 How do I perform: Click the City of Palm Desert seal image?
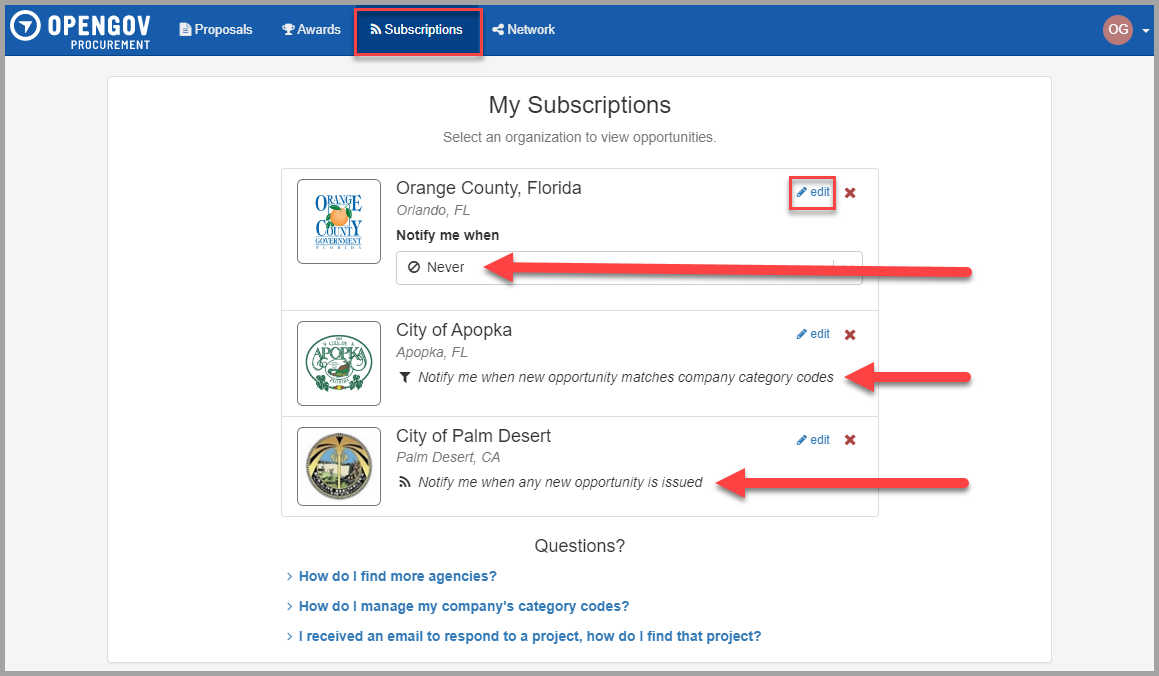pos(338,466)
